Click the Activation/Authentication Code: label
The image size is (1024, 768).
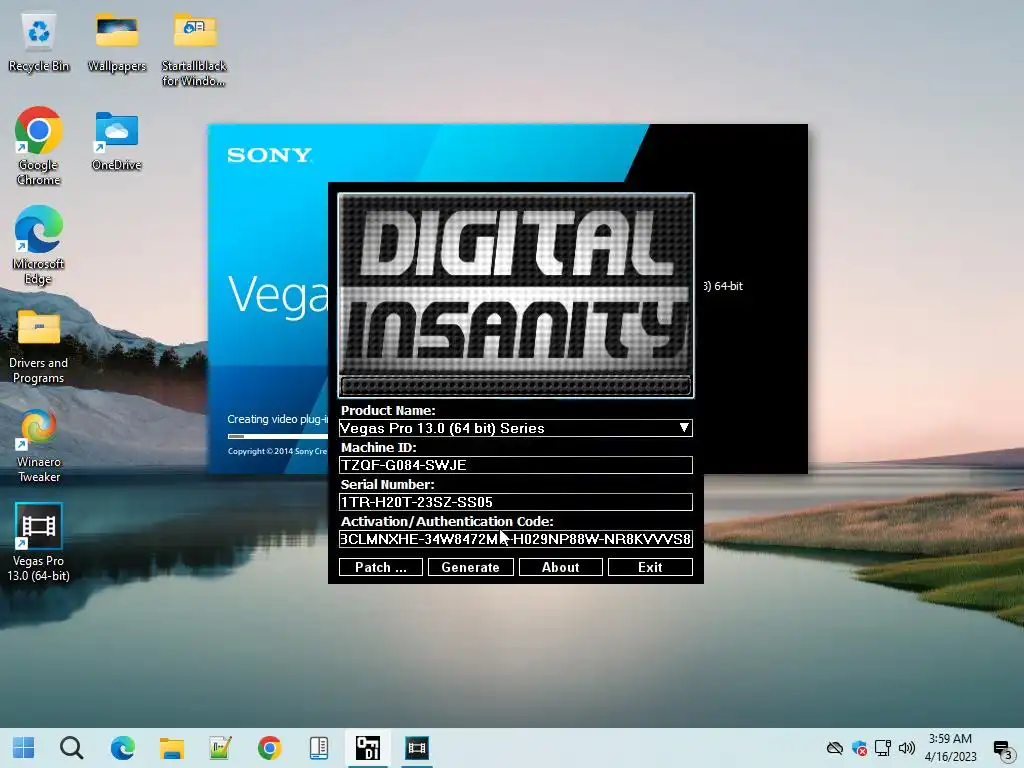pyautogui.click(x=447, y=521)
